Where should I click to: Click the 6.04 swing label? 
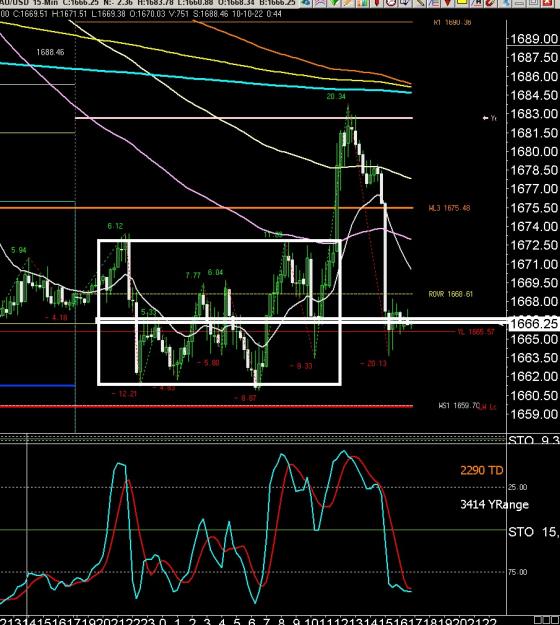pos(215,272)
